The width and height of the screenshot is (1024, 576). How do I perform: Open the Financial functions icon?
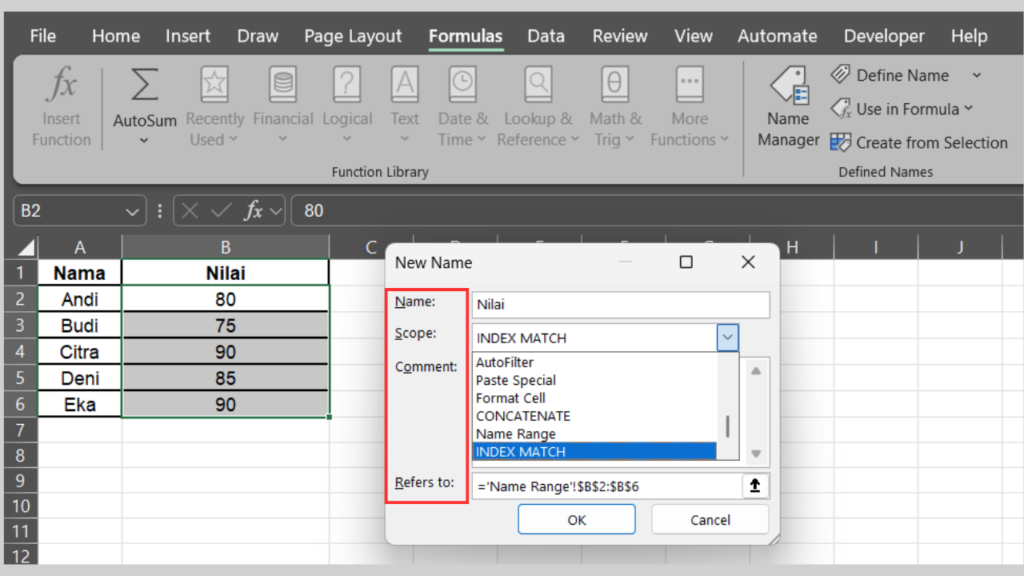282,84
